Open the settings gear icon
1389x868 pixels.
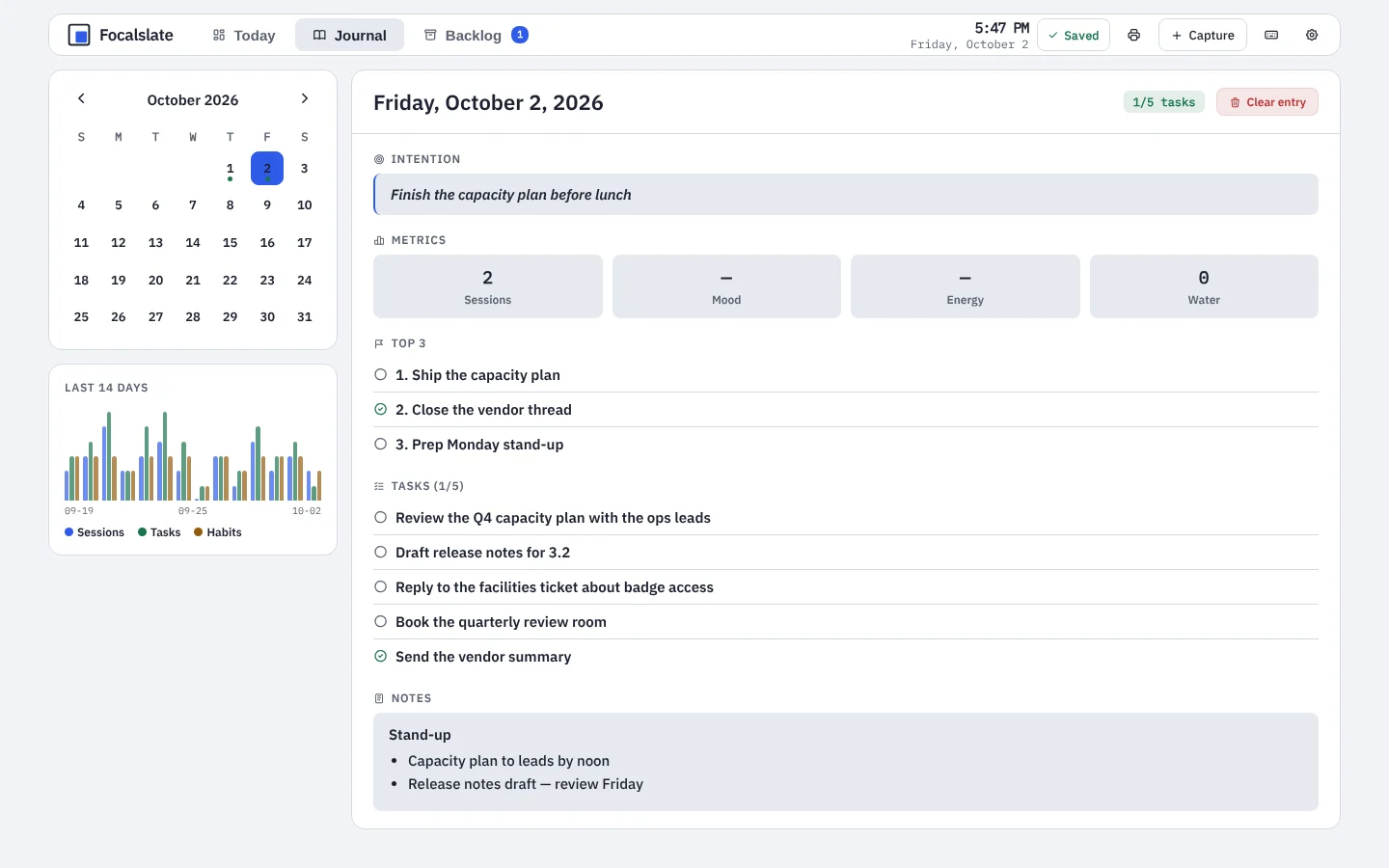[x=1312, y=36]
